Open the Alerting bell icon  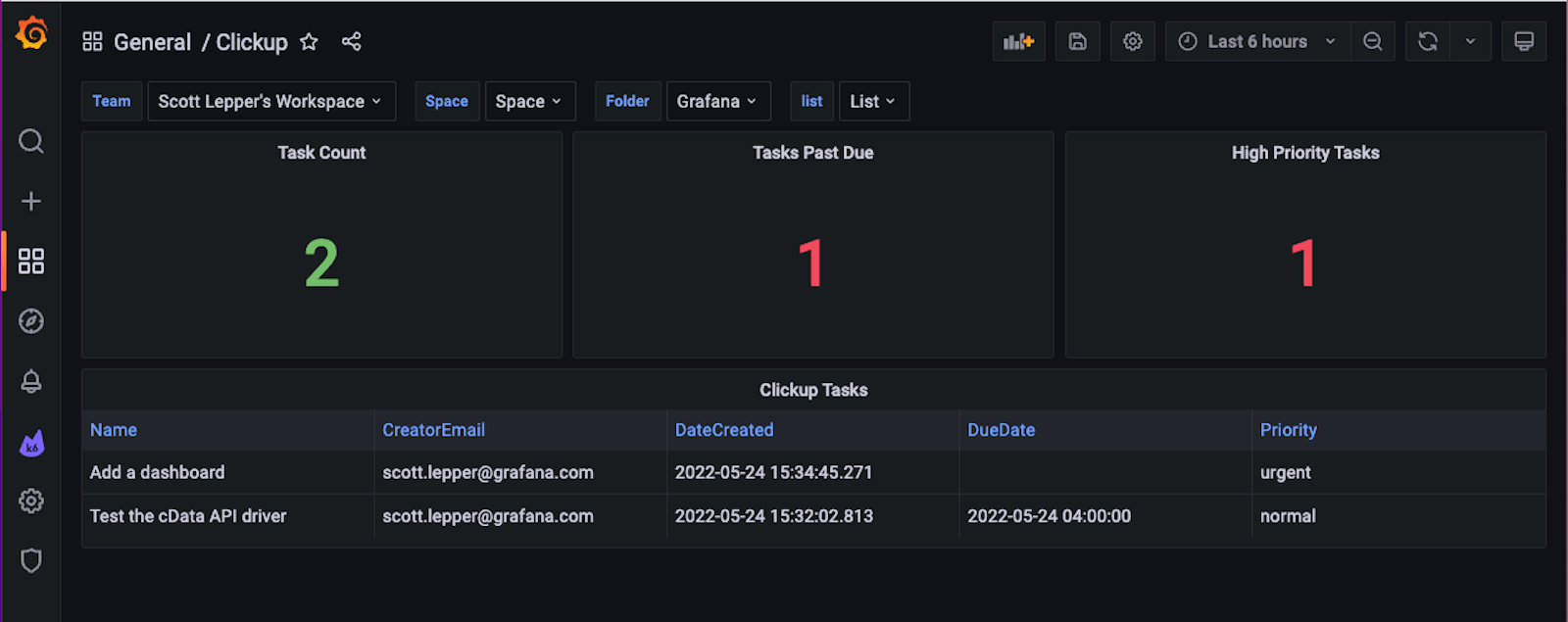(31, 381)
